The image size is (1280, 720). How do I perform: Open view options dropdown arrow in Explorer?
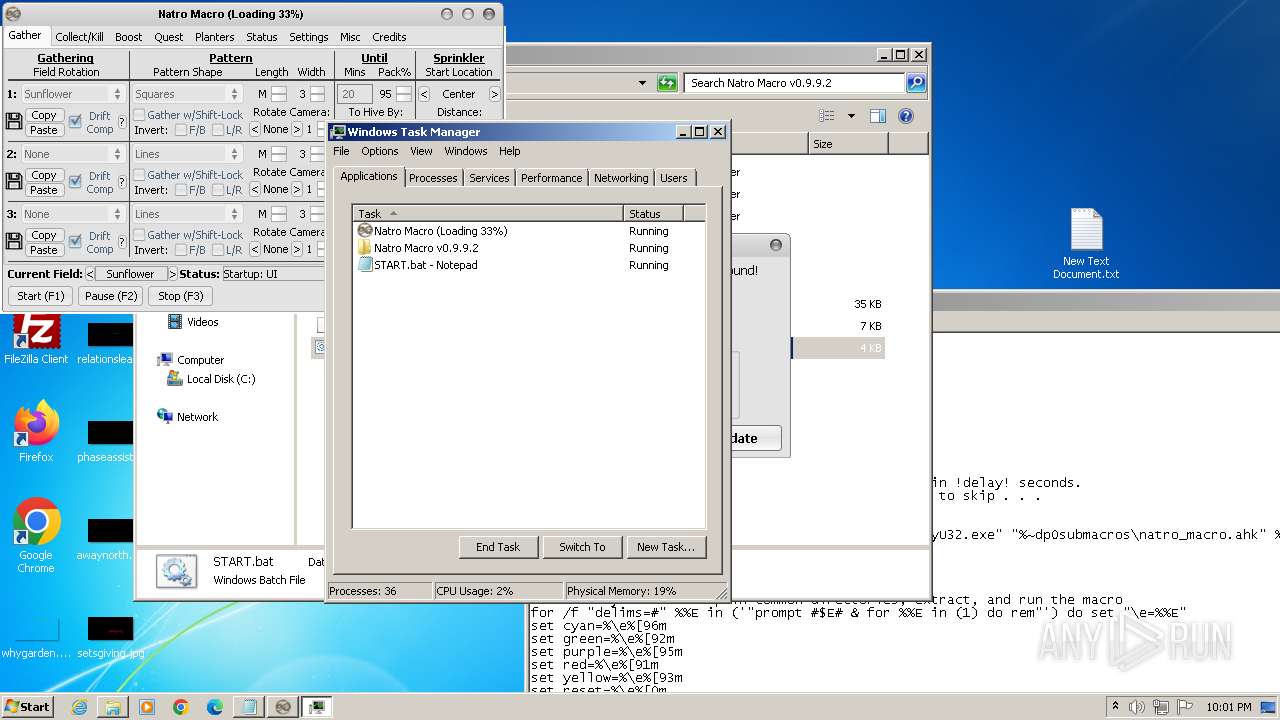(851, 116)
